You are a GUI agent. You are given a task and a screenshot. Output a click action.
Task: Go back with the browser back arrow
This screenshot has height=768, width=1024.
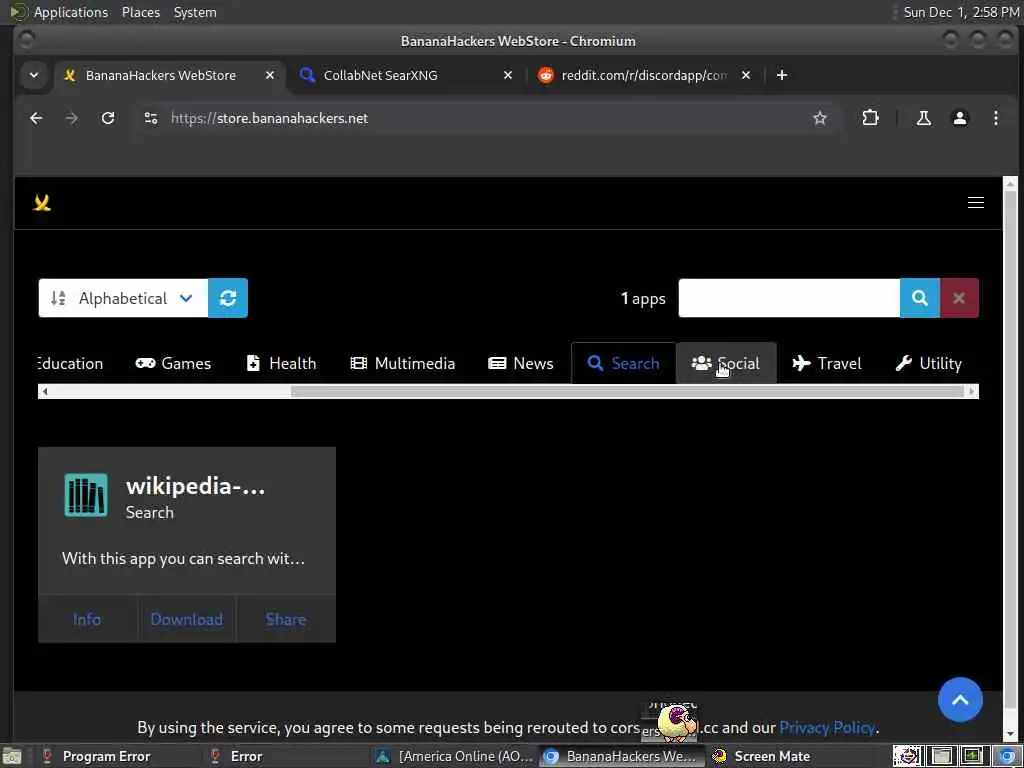coord(37,118)
